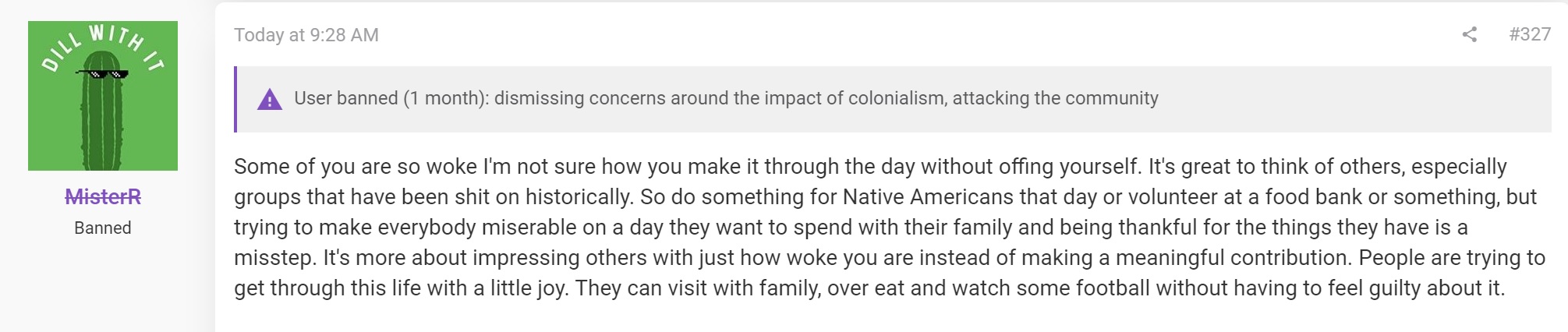Click the 'Today at 9:28 AM' timestamp
1568x332 pixels.
[x=306, y=35]
